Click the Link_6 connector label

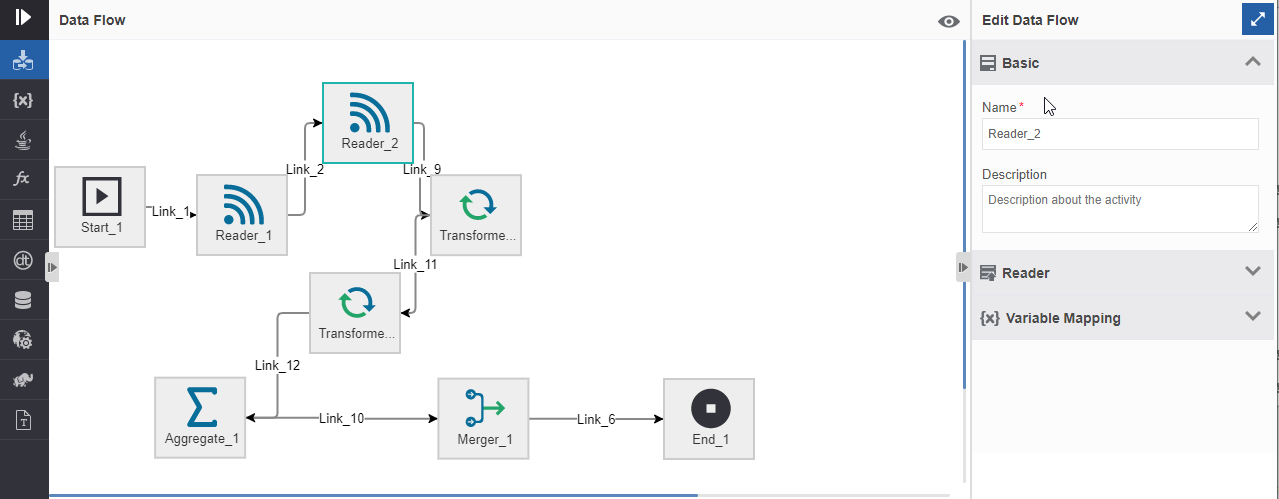click(x=596, y=419)
